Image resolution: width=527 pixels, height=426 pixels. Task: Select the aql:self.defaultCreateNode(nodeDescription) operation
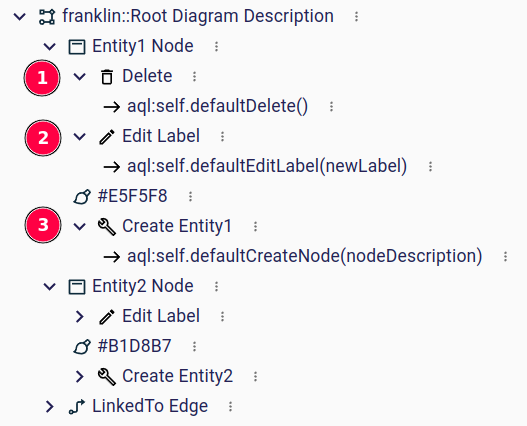coord(305,256)
